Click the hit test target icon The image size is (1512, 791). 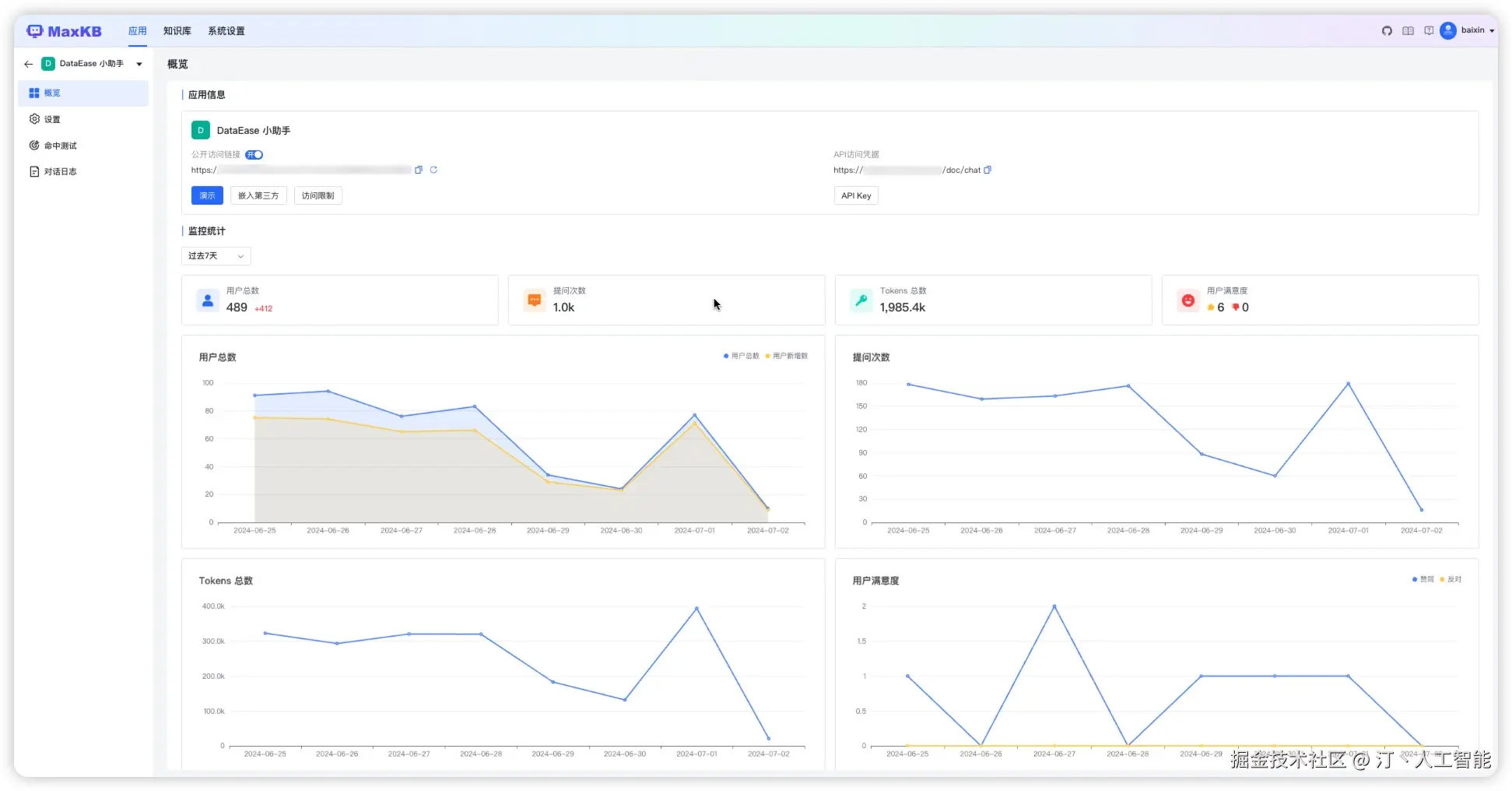34,146
